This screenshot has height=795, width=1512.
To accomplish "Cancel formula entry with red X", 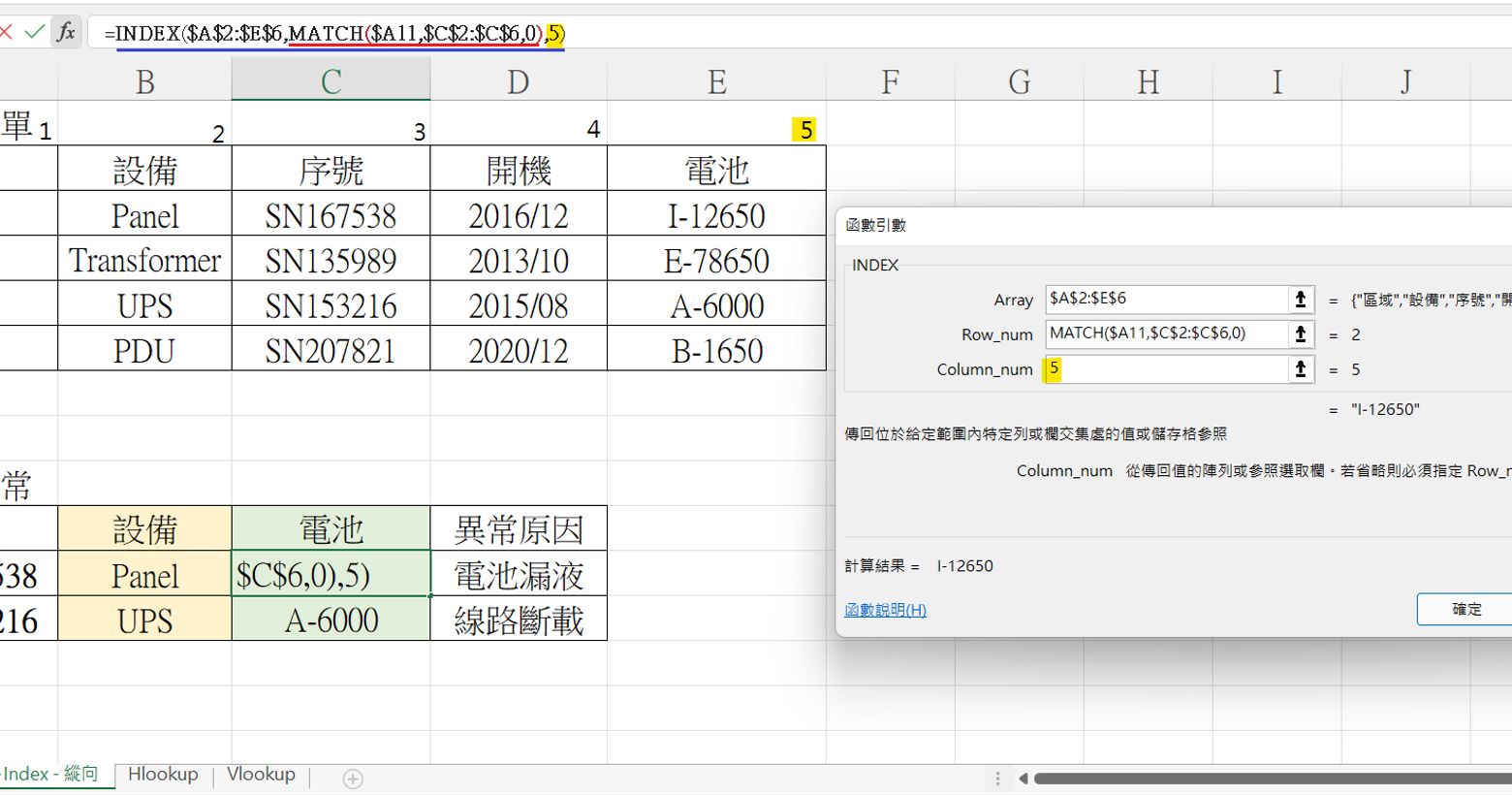I will coord(6,32).
